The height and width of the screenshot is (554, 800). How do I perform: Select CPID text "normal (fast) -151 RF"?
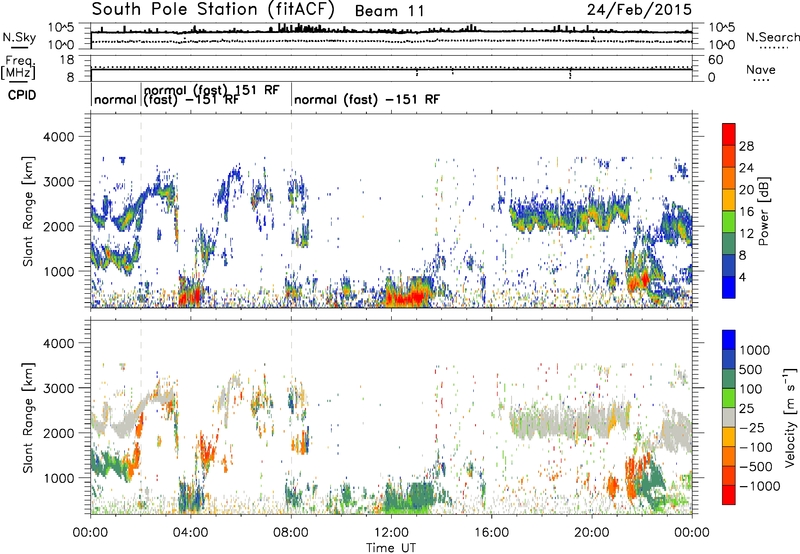tap(367, 99)
